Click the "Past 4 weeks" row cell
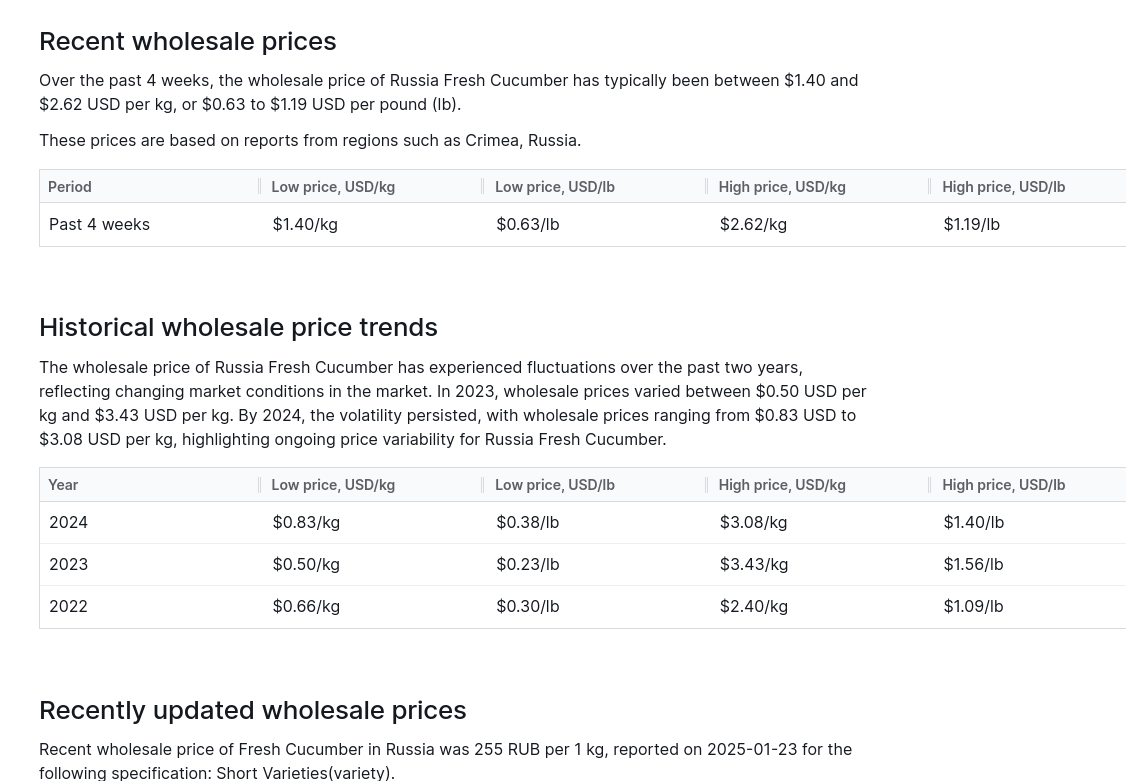The image size is (1126, 781). (99, 224)
